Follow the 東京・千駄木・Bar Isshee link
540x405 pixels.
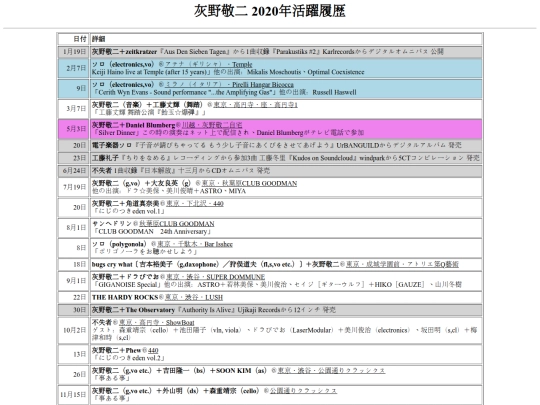[x=195, y=244]
